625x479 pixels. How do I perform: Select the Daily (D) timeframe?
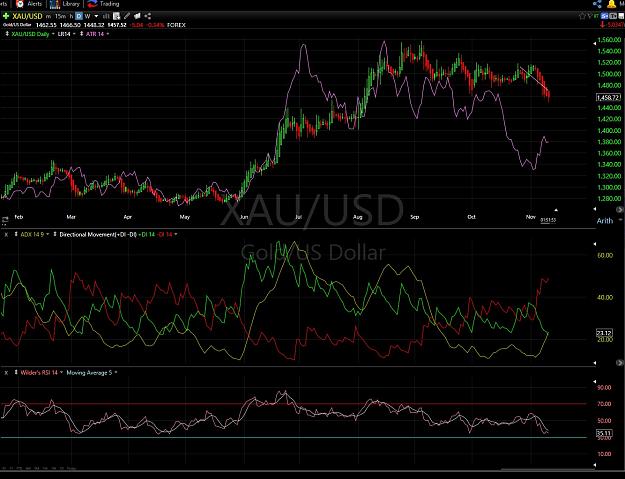coord(79,16)
